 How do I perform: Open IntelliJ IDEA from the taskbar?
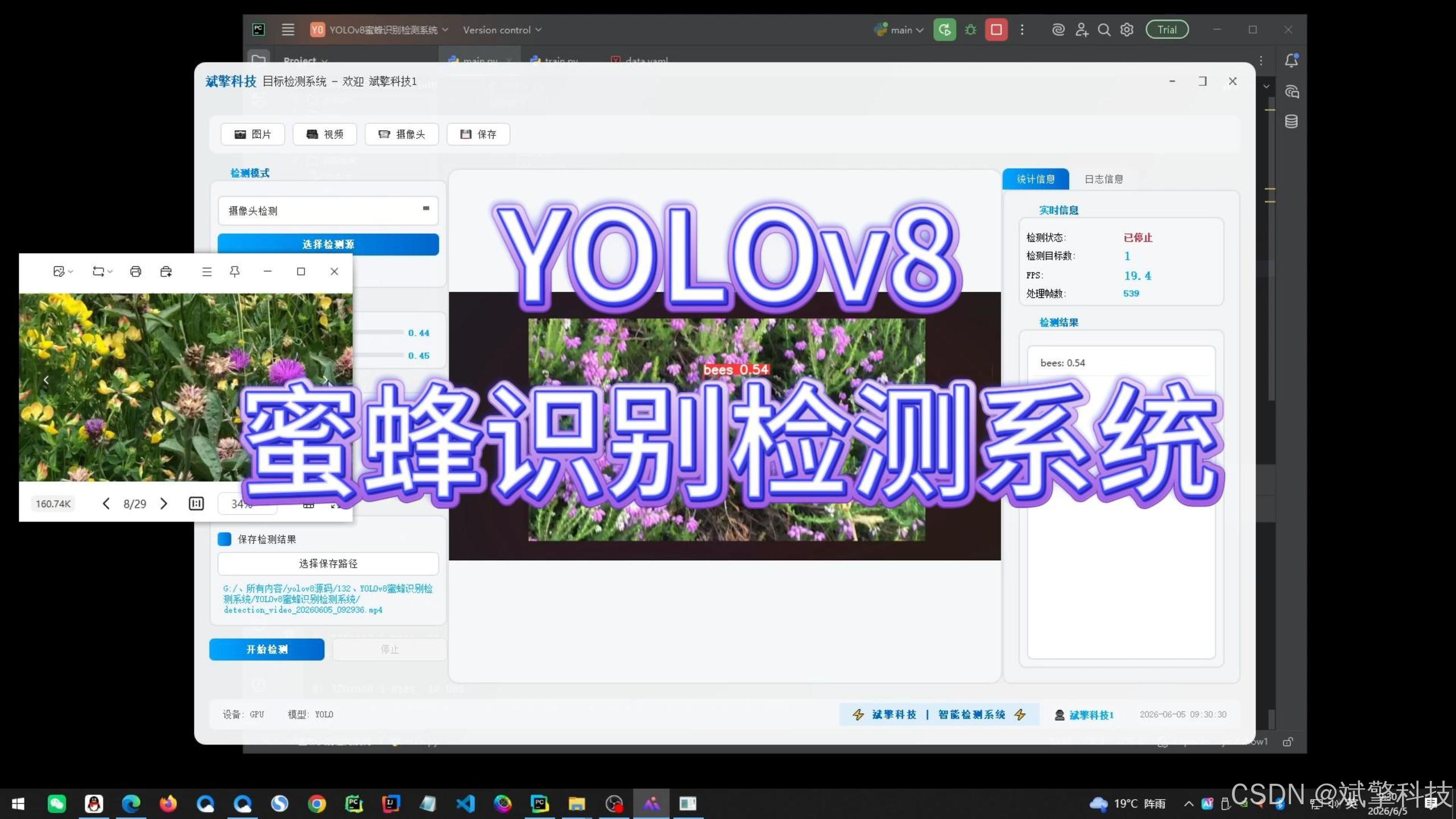[x=391, y=804]
